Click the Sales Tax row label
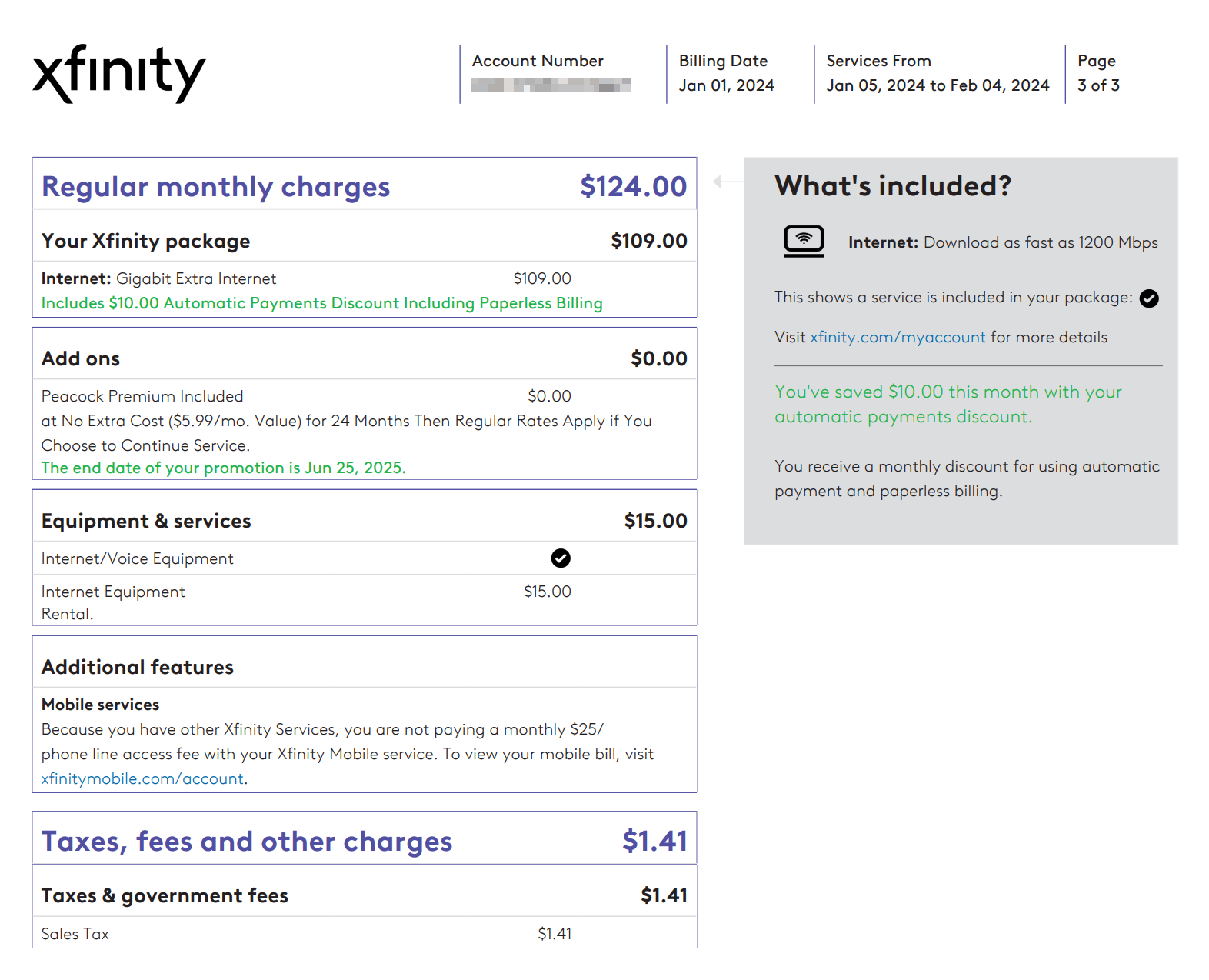This screenshot has height=980, width=1209. (75, 934)
